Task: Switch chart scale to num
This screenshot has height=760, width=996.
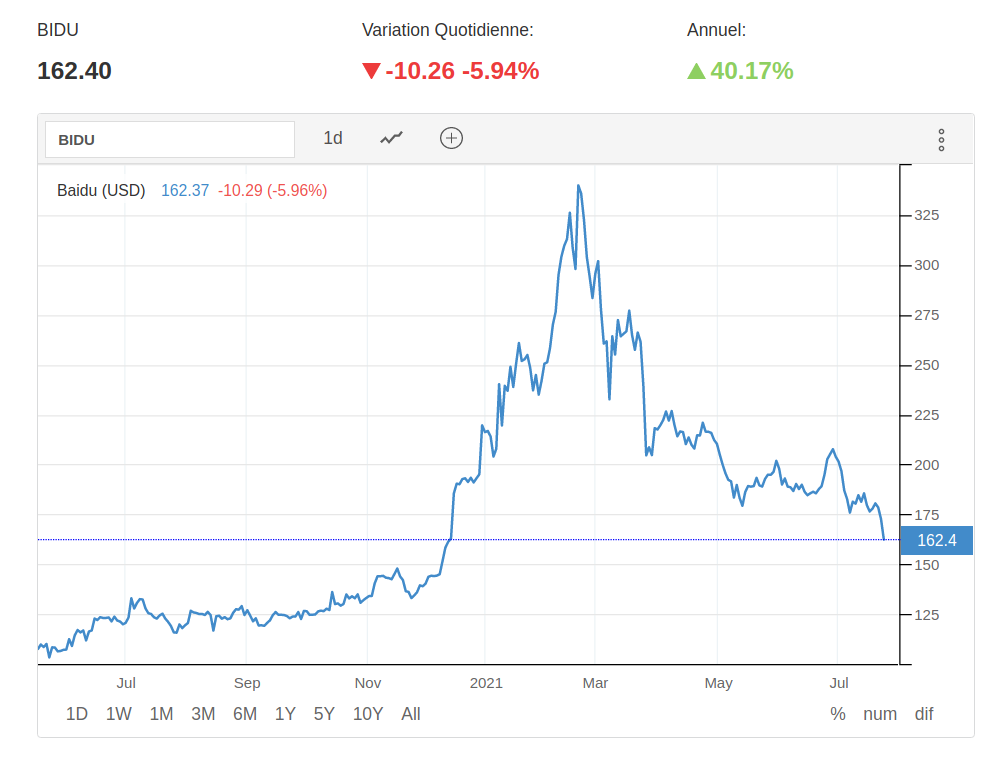Action: point(880,714)
